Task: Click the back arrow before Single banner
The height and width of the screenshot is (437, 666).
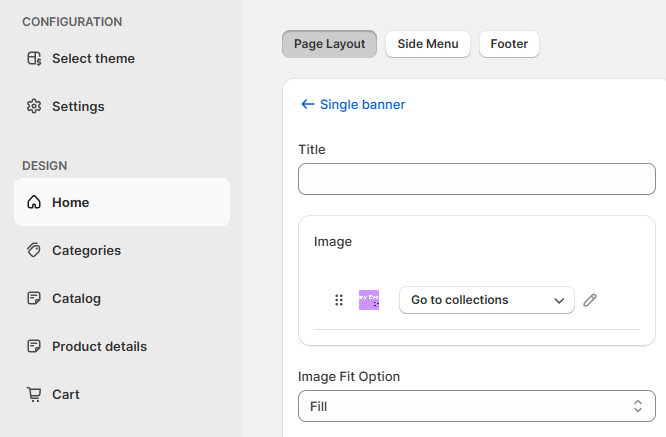Action: tap(308, 104)
